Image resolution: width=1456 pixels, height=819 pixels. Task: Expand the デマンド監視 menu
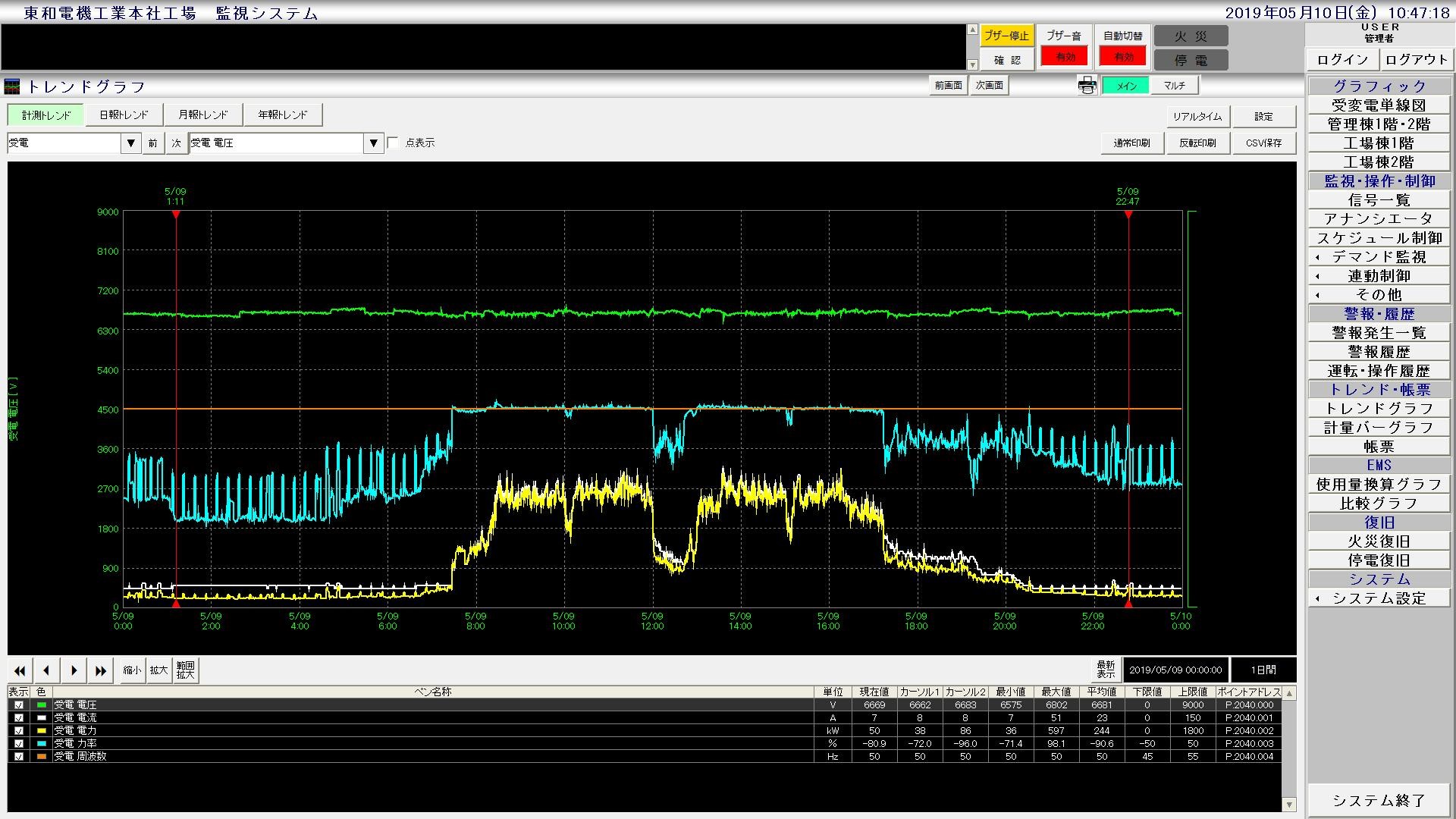(x=1379, y=257)
